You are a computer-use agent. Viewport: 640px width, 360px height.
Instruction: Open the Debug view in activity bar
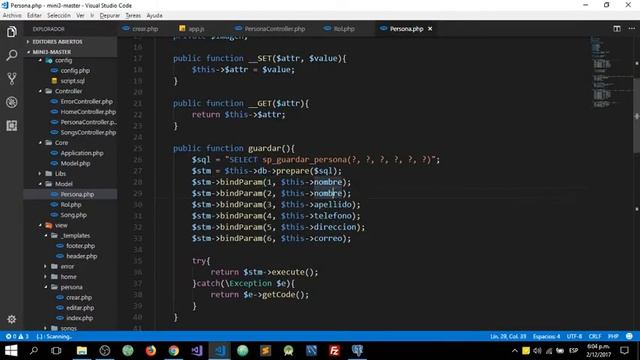click(11, 102)
